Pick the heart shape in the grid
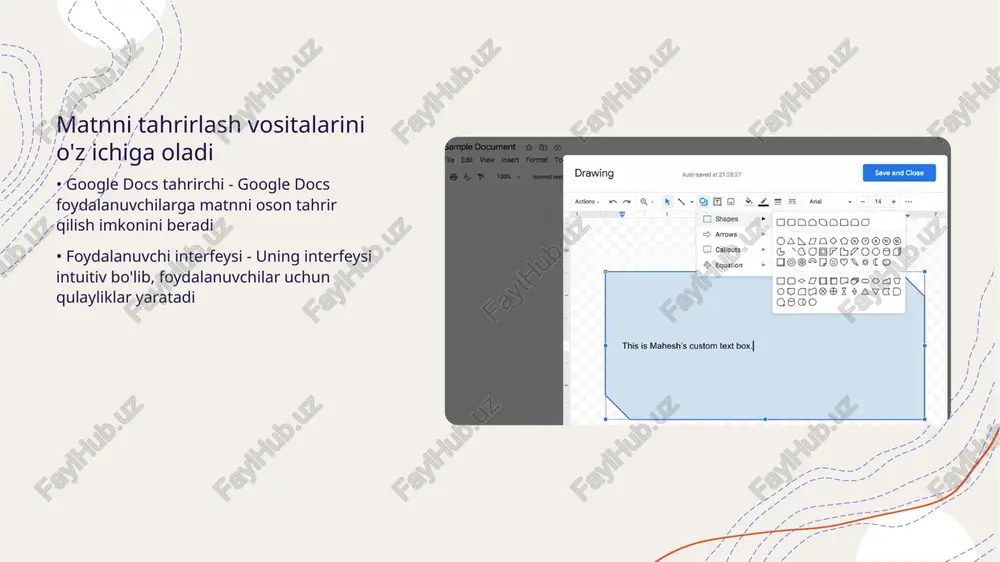The height and width of the screenshot is (562, 1000). pyautogui.click(x=844, y=262)
